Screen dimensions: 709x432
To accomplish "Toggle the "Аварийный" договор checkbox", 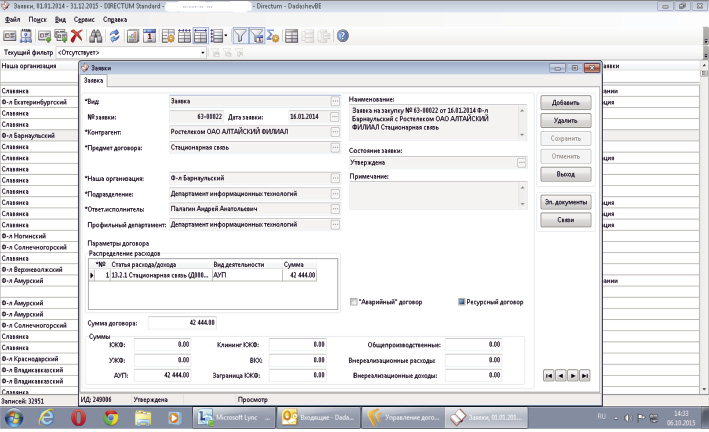I will (x=354, y=302).
